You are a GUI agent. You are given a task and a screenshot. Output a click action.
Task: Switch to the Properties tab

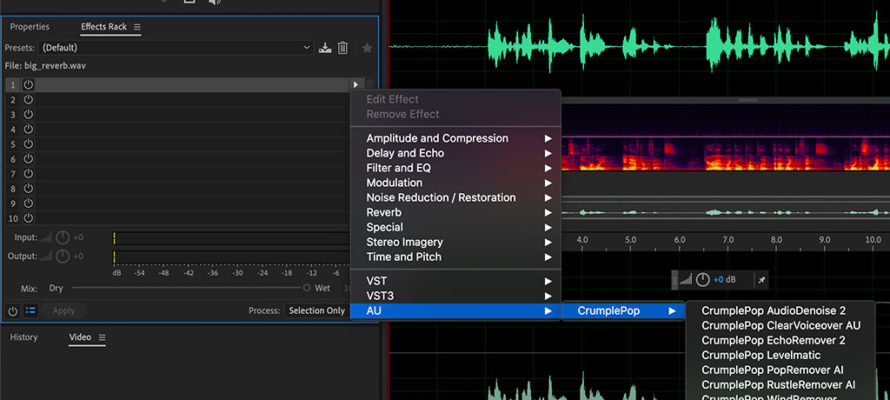[x=30, y=27]
